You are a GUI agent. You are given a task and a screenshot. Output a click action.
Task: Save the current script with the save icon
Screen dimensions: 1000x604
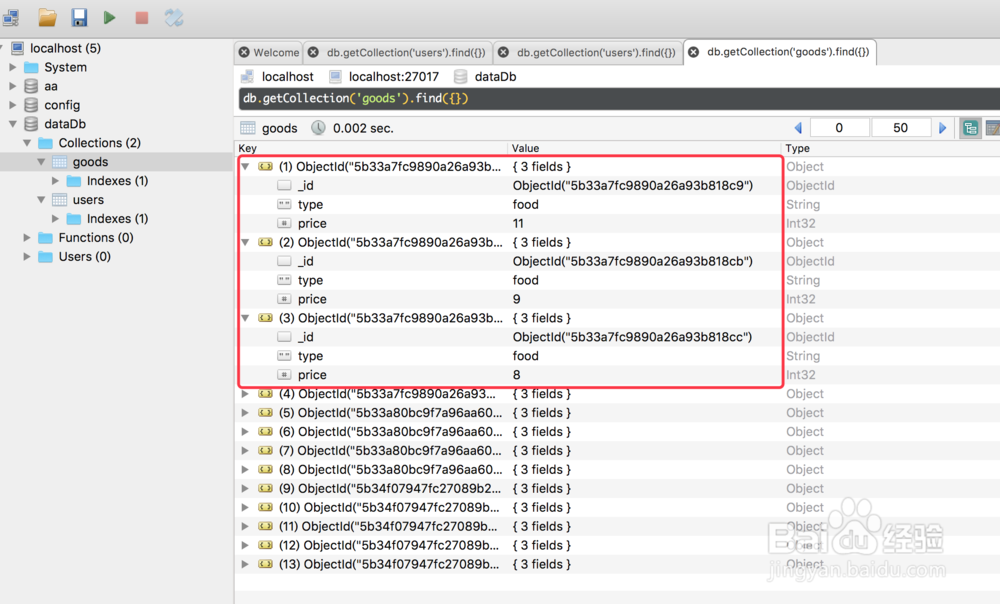tap(78, 16)
